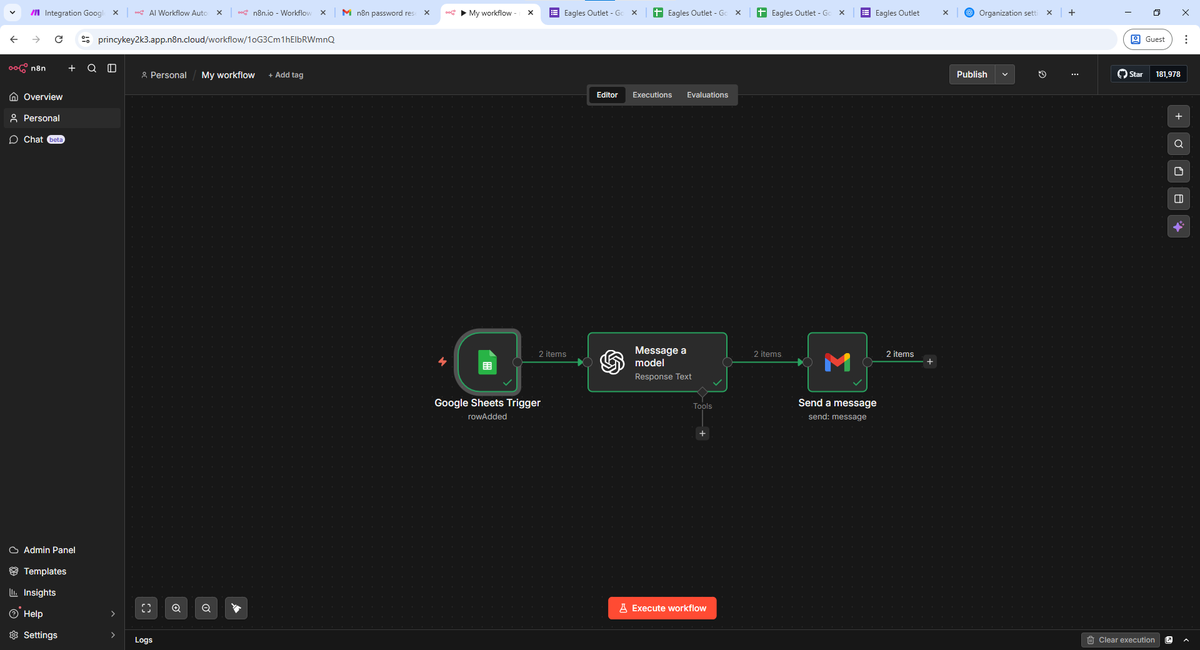Viewport: 1200px width, 650px height.
Task: Expand the Settings submenu
Action: point(112,635)
